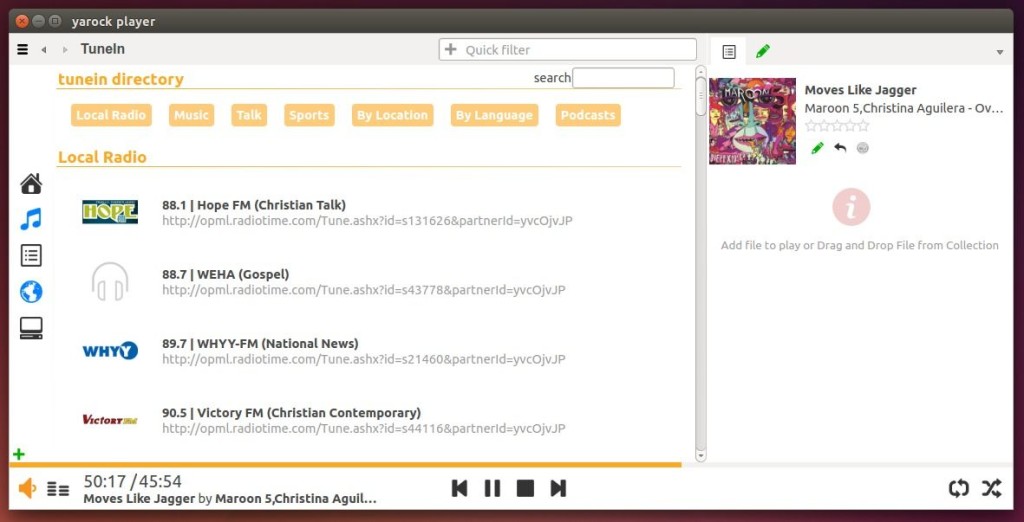
Task: Go forward with the right arrow
Action: click(x=65, y=50)
